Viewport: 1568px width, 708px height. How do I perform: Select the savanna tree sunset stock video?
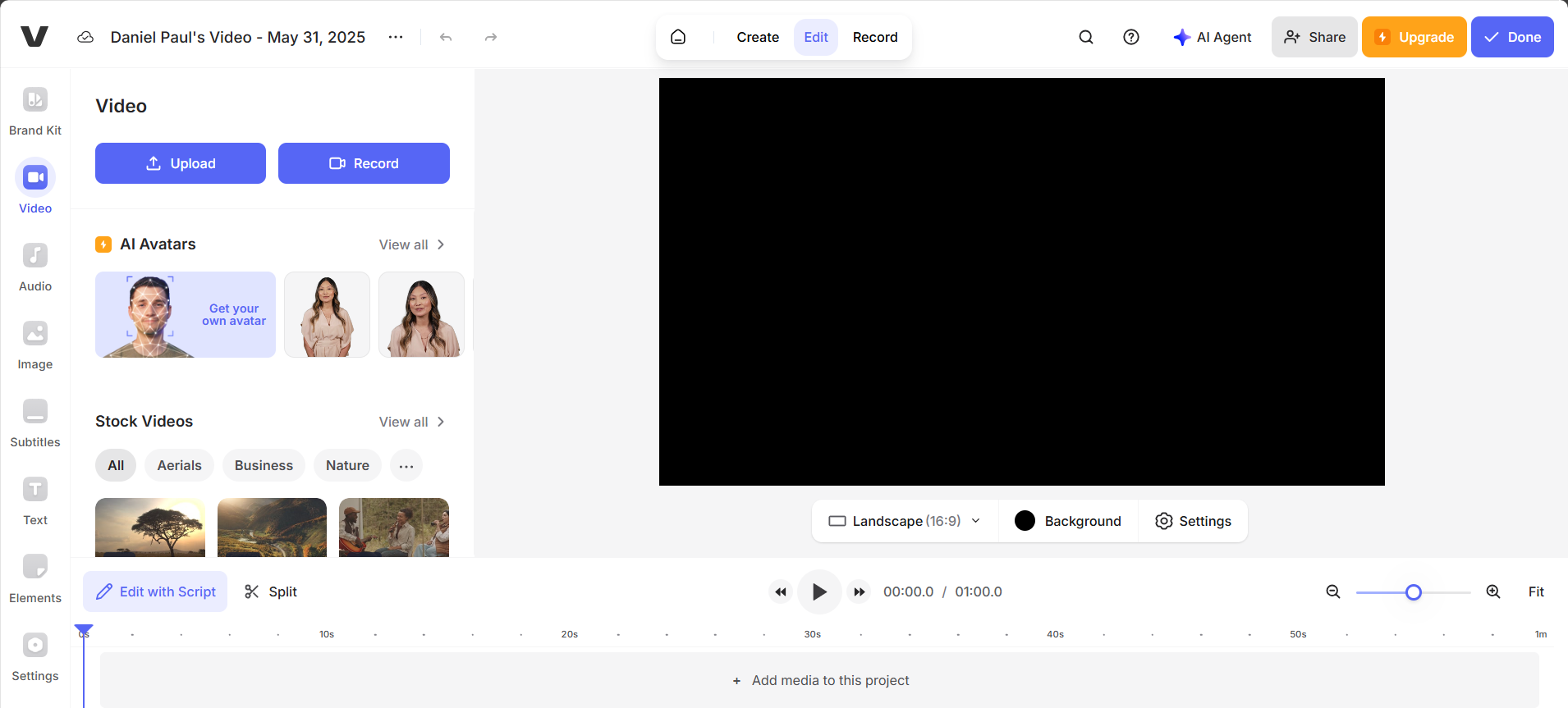click(x=150, y=528)
